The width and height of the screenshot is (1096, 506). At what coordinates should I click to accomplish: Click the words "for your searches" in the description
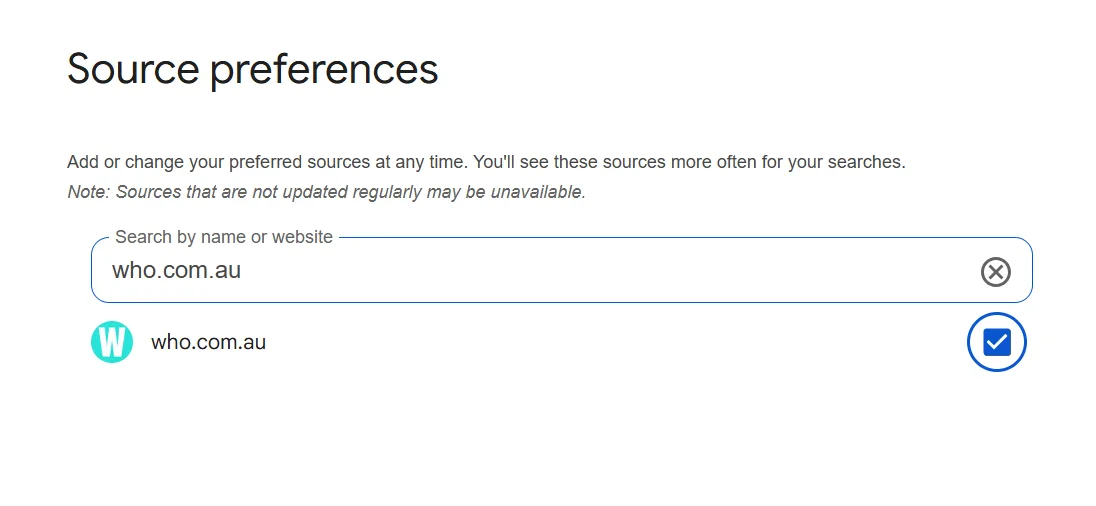832,162
